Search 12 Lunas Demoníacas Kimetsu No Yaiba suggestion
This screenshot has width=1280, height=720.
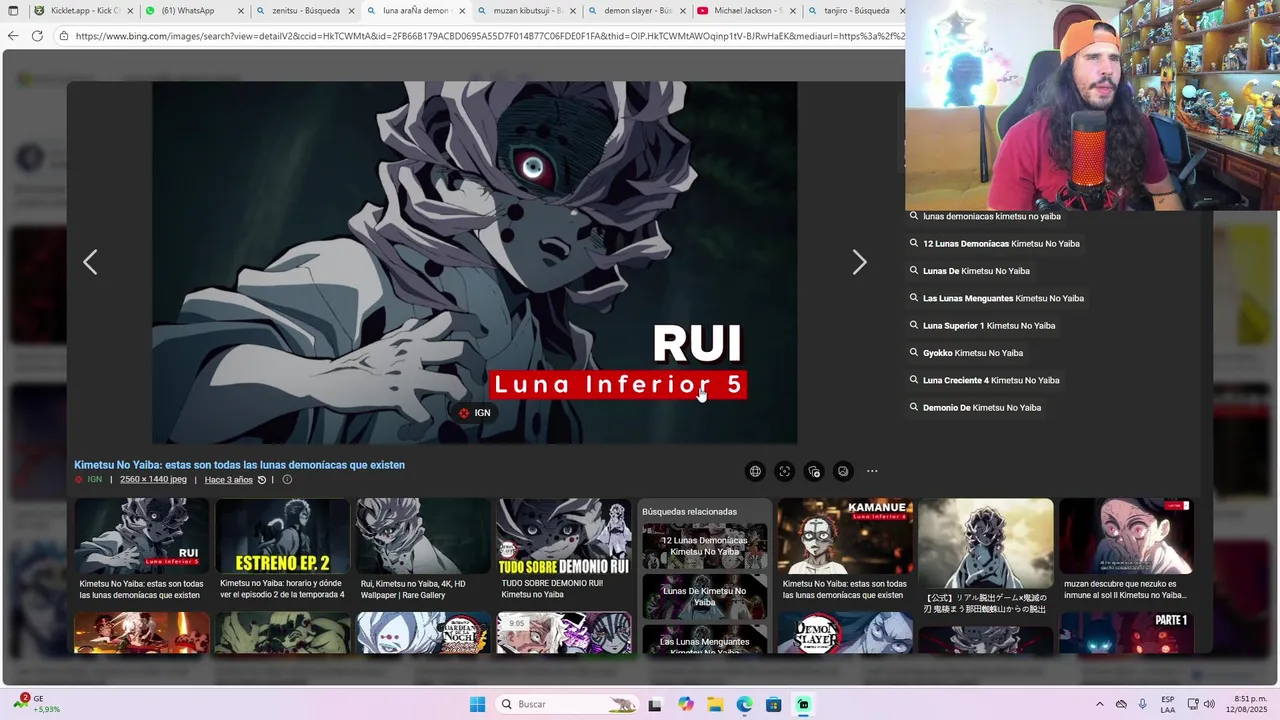click(x=994, y=244)
